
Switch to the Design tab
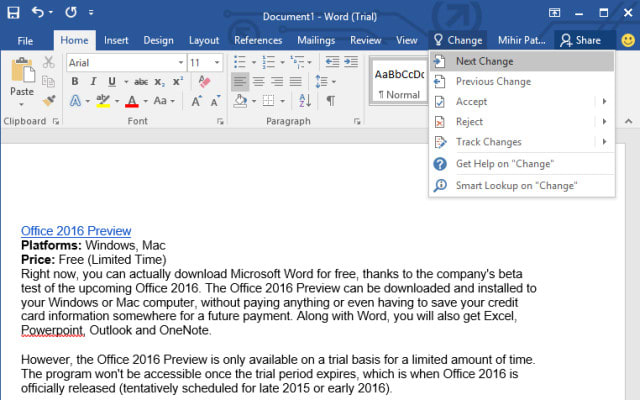coord(158,40)
